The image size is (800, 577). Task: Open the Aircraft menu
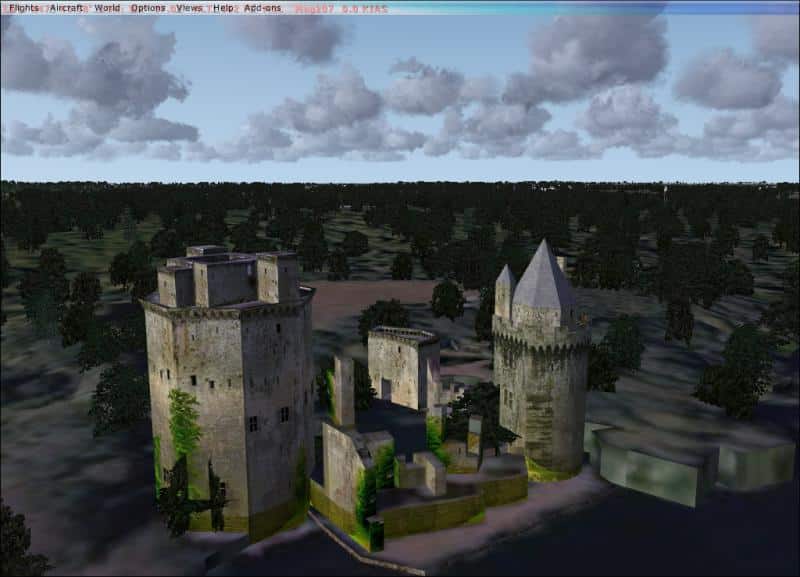[x=66, y=7]
